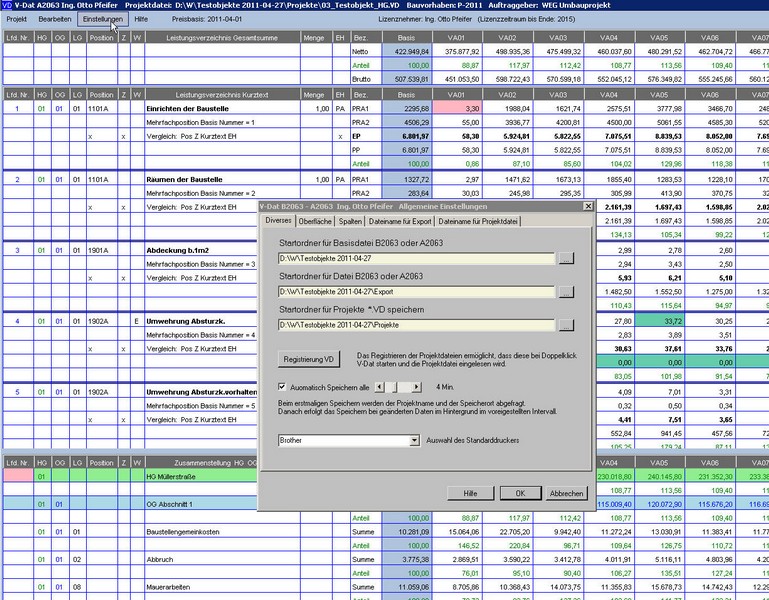Confirm the settings with OK
This screenshot has height=600, width=769.
point(520,493)
